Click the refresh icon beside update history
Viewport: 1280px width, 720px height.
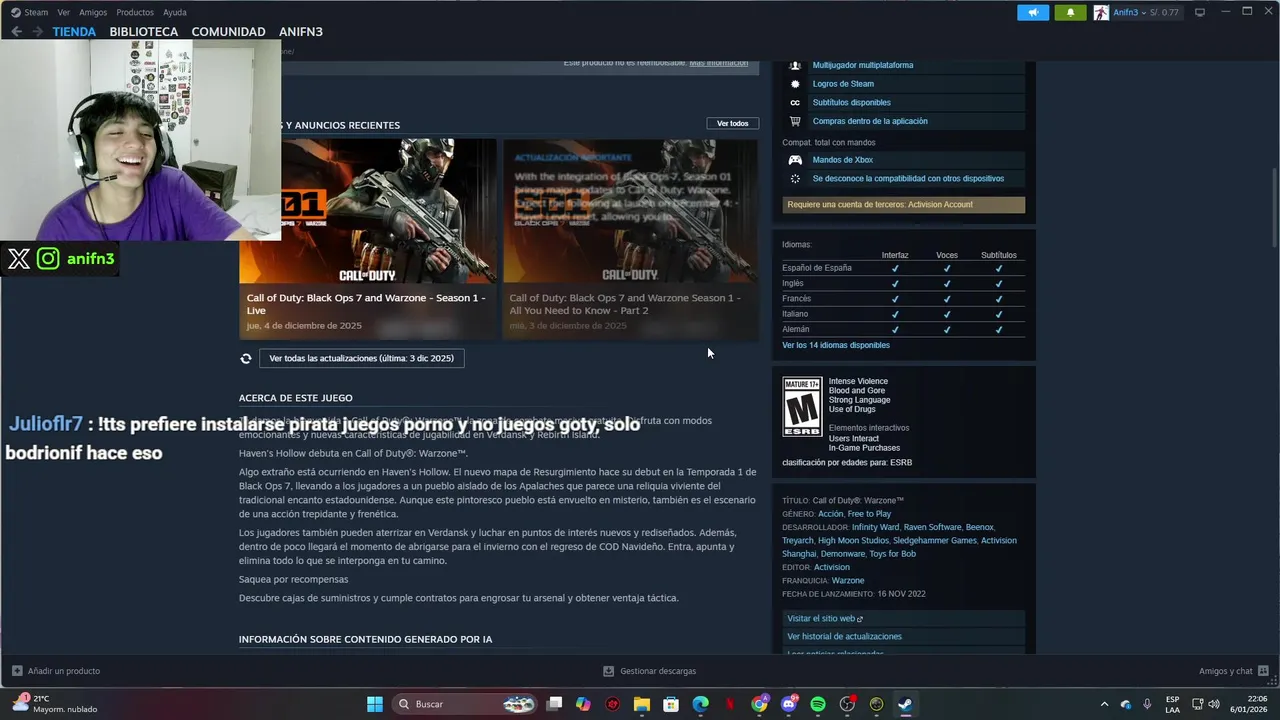[246, 358]
